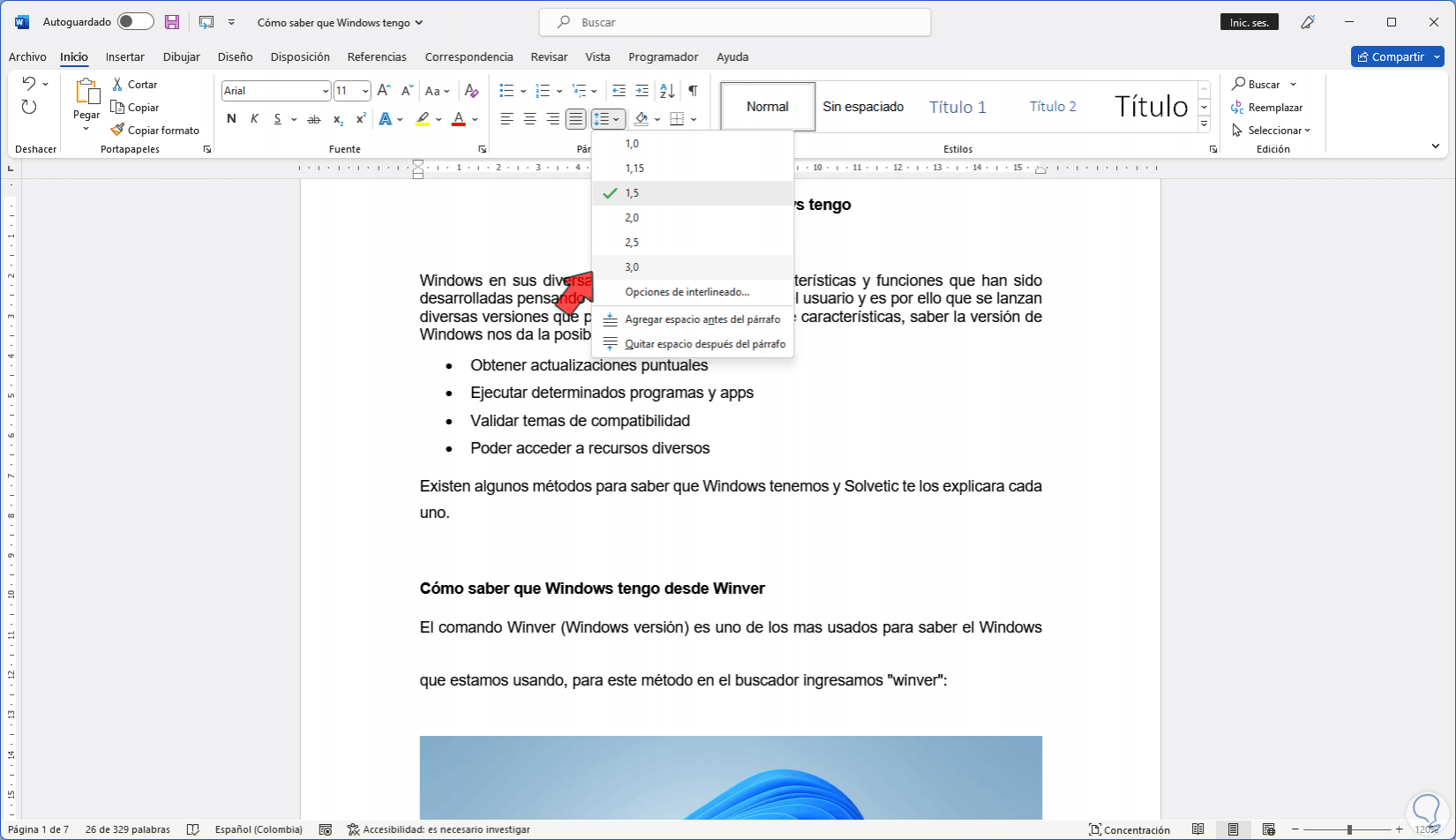Switch to Web Layout view in status bar
This screenshot has height=840, width=1456.
(x=1268, y=829)
